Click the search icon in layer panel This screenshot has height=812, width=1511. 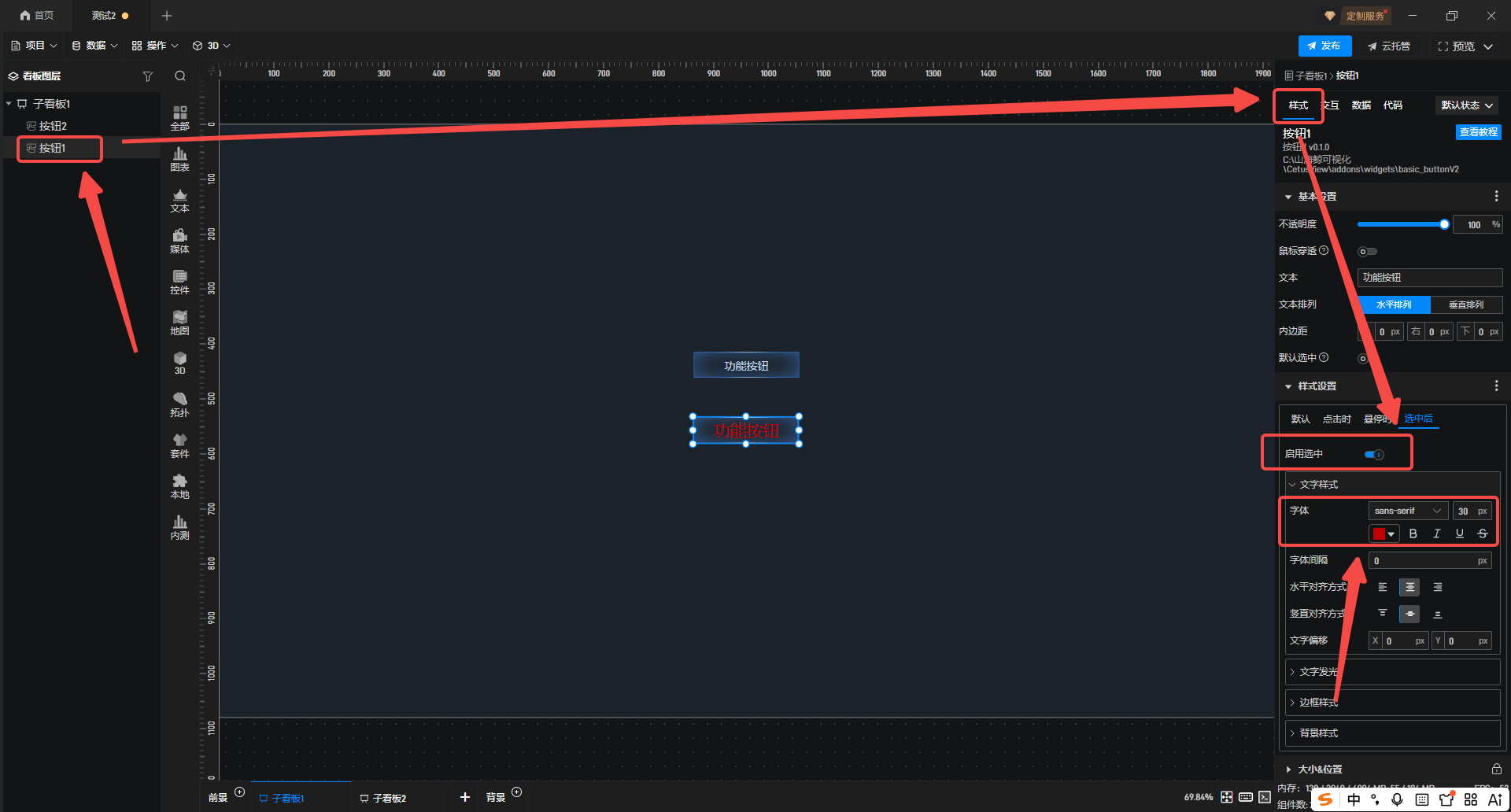[x=180, y=76]
